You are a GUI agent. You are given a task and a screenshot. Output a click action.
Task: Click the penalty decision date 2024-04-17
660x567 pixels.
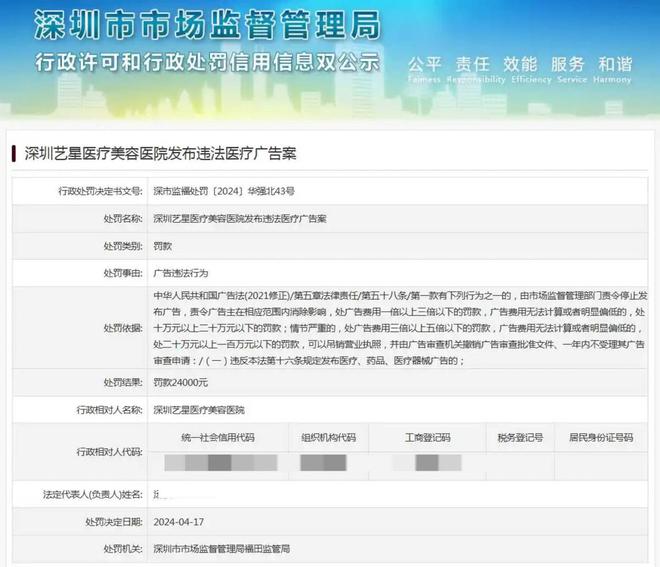click(178, 521)
